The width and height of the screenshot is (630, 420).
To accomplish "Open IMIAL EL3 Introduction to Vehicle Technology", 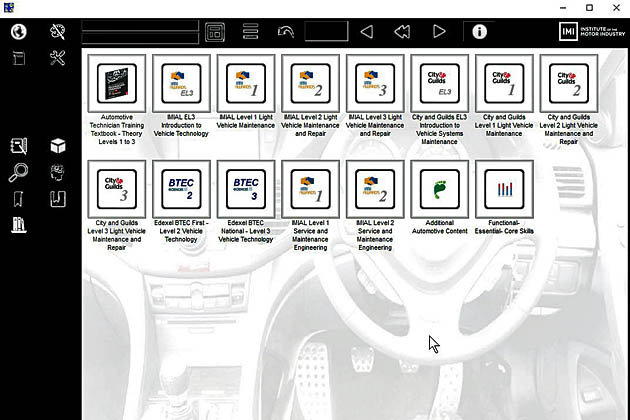I will [181, 84].
